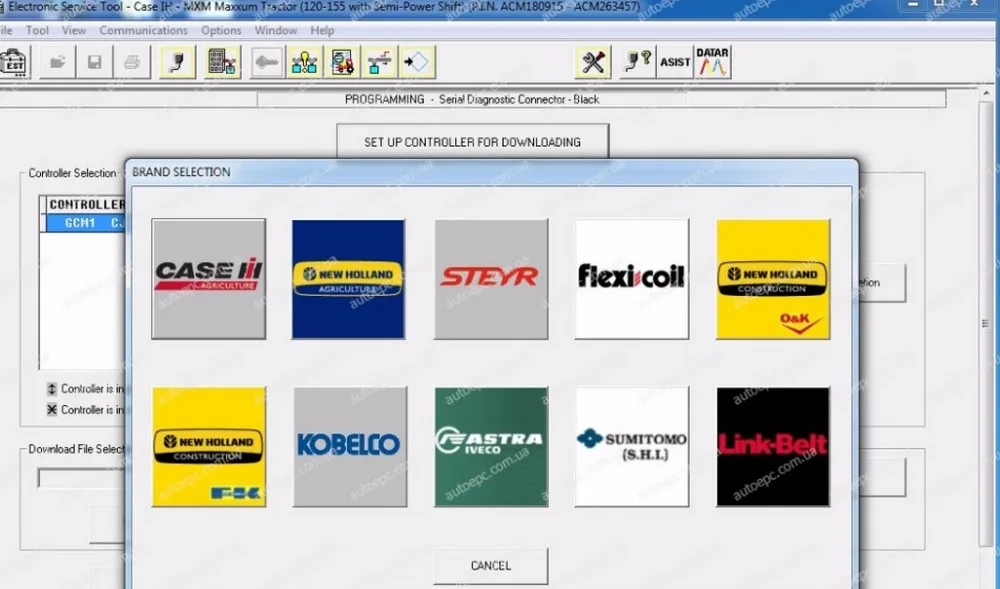Screen dimensions: 1000x589
Task: Click the print toolbar icon
Action: pyautogui.click(x=132, y=62)
